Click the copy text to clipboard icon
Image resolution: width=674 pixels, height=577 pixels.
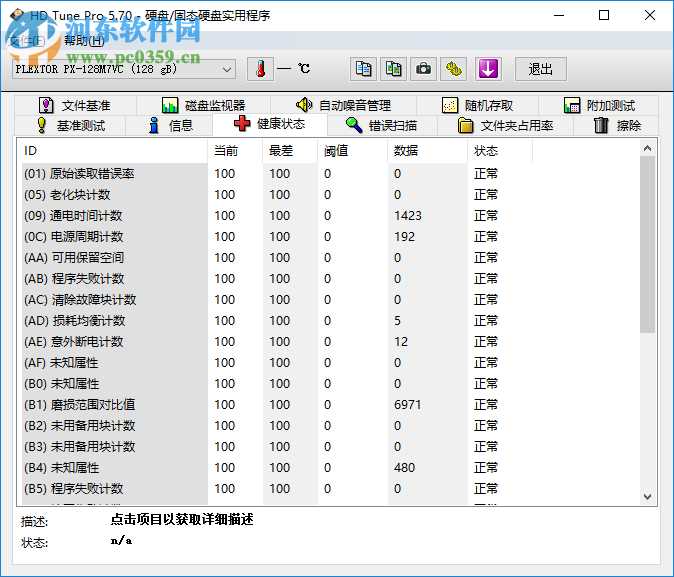[x=364, y=69]
